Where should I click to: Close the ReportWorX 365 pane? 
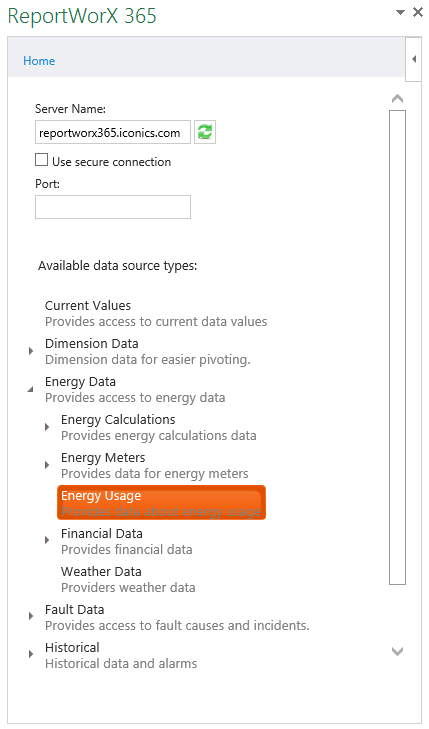[418, 13]
